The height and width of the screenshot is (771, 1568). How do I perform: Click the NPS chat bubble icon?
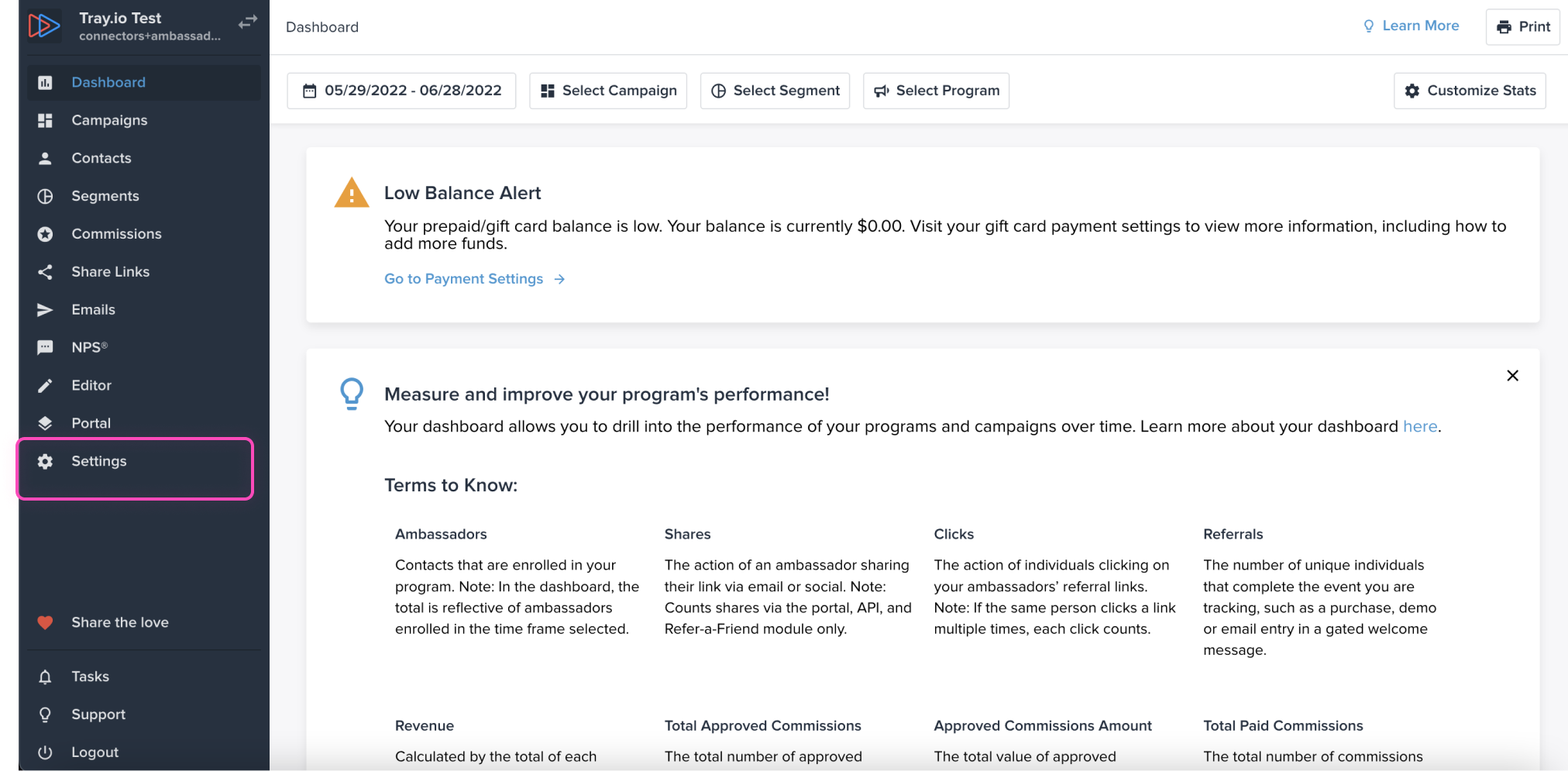pos(46,348)
